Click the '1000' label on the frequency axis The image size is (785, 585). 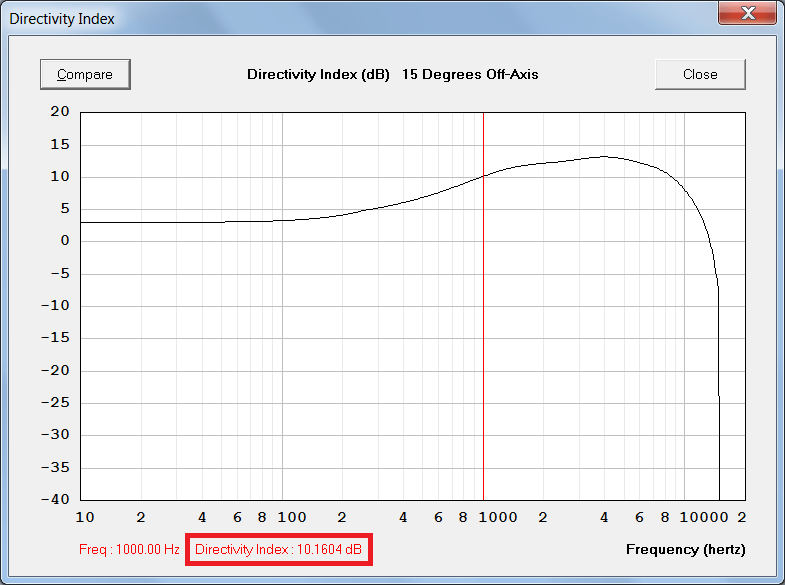point(498,517)
